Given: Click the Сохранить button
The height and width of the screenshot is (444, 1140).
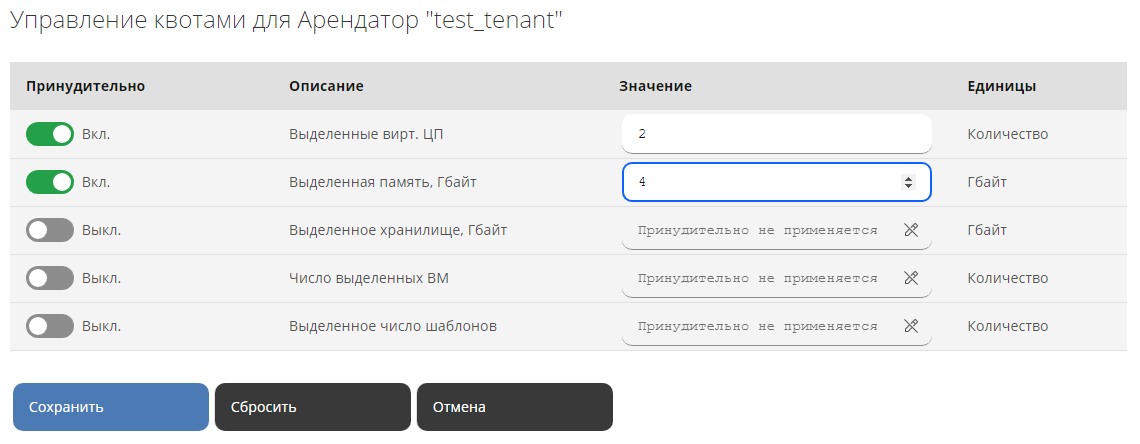Looking at the screenshot, I should point(111,407).
